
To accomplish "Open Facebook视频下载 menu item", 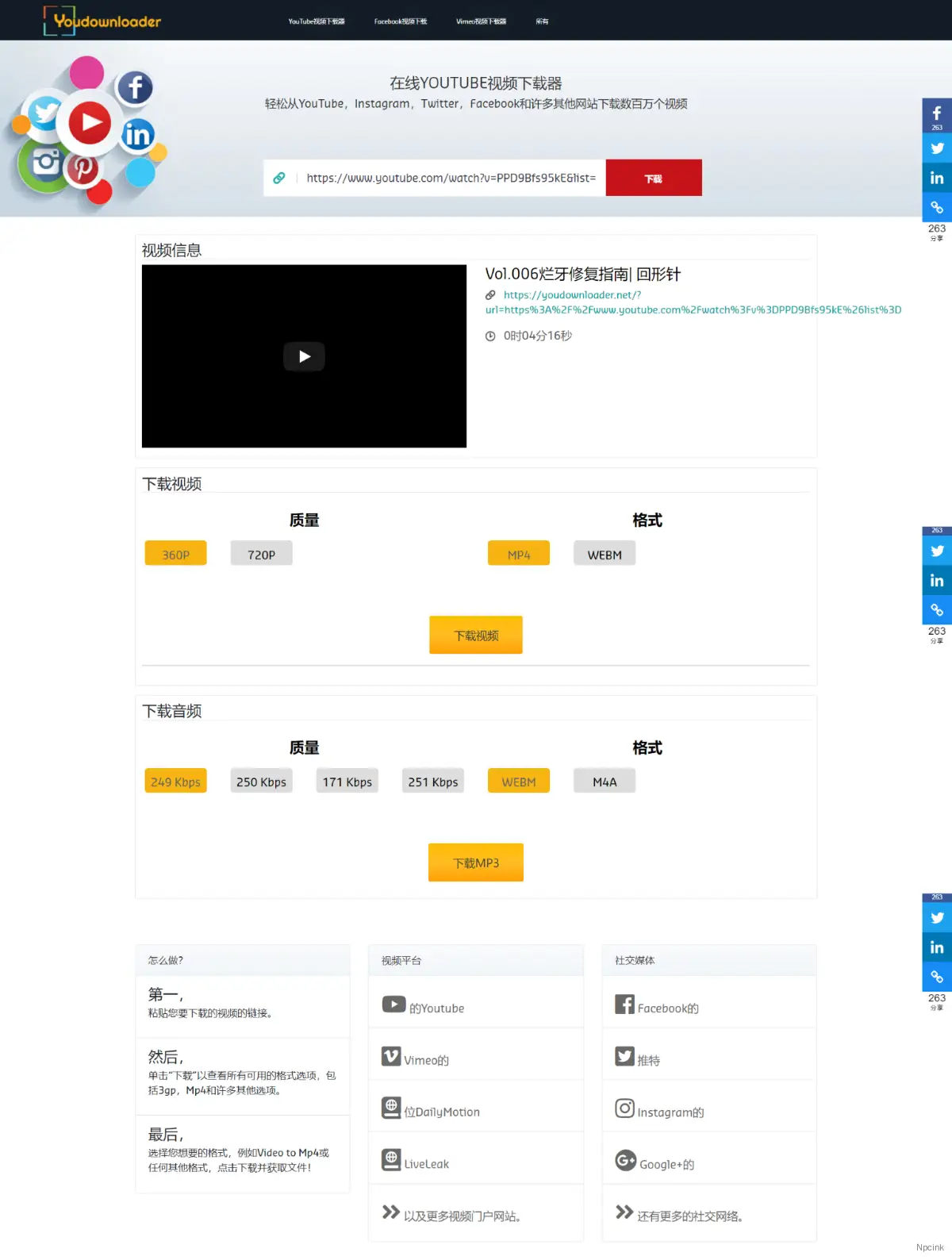I will 400,21.
